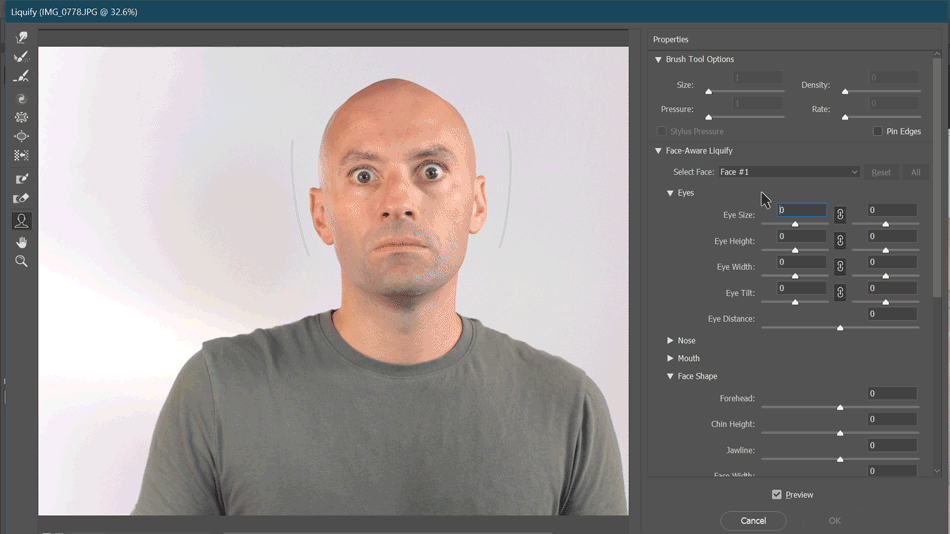Adjust the right Eye Height slider
This screenshot has width=950, height=534.
click(x=886, y=250)
